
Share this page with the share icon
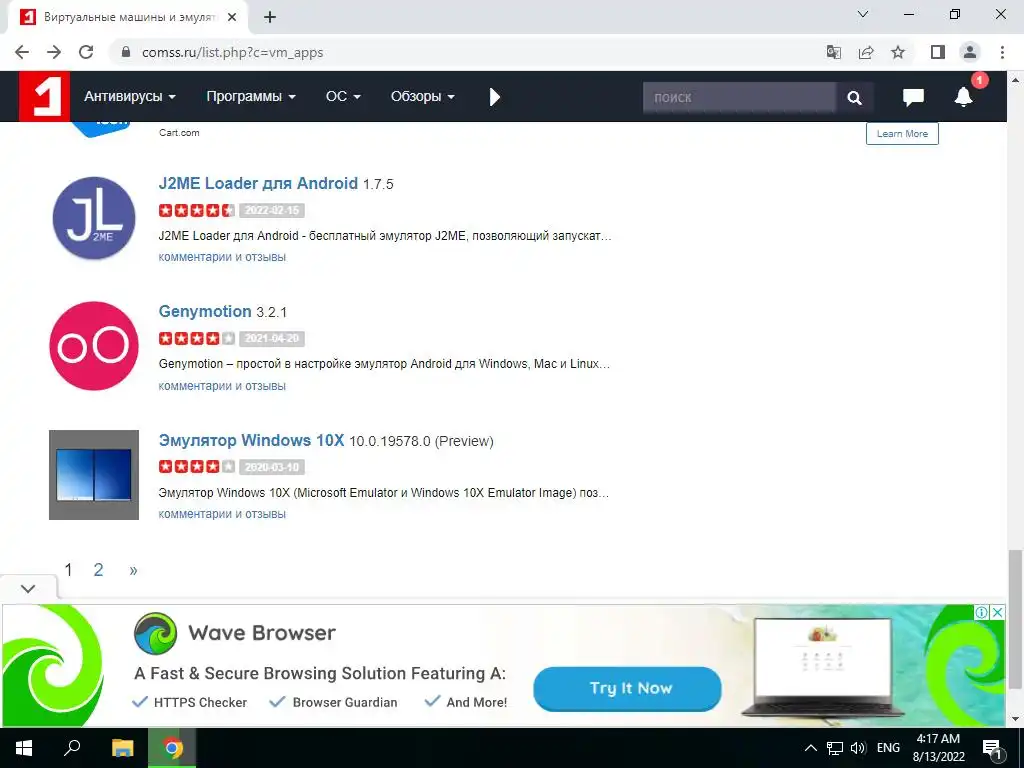click(x=866, y=52)
